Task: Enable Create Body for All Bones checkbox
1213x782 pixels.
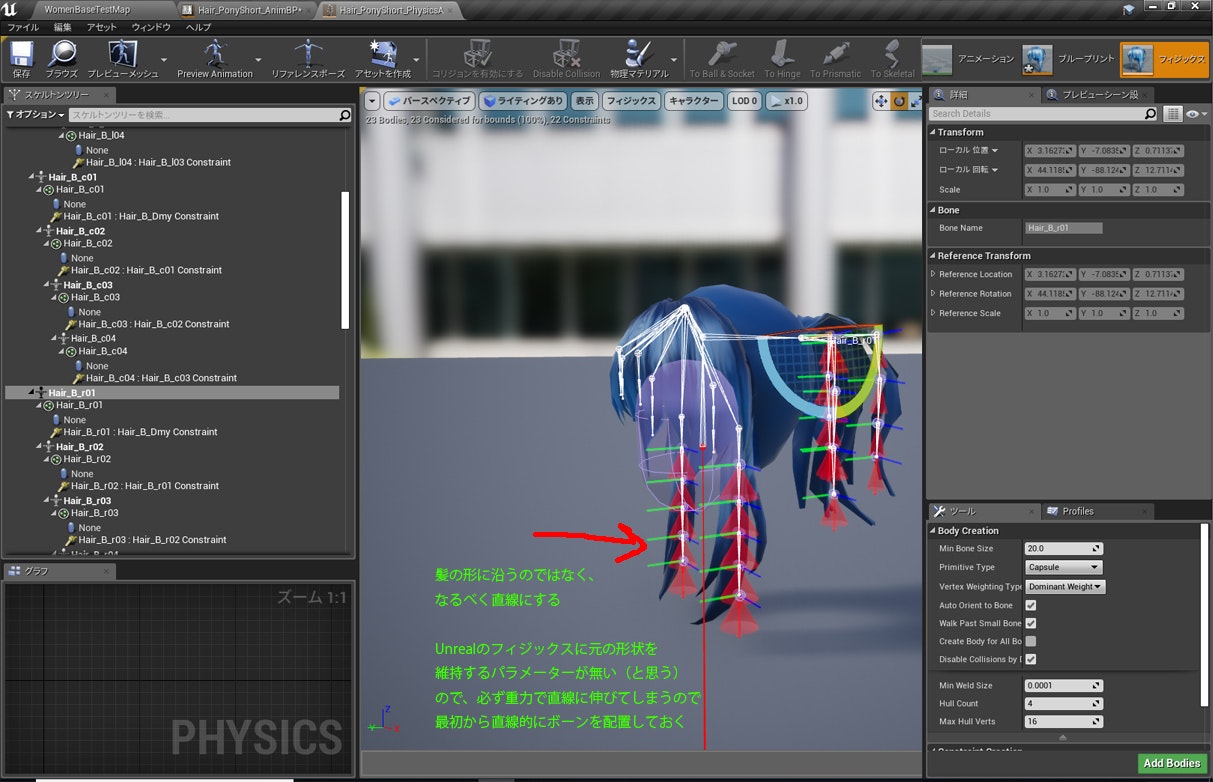Action: coord(1031,641)
